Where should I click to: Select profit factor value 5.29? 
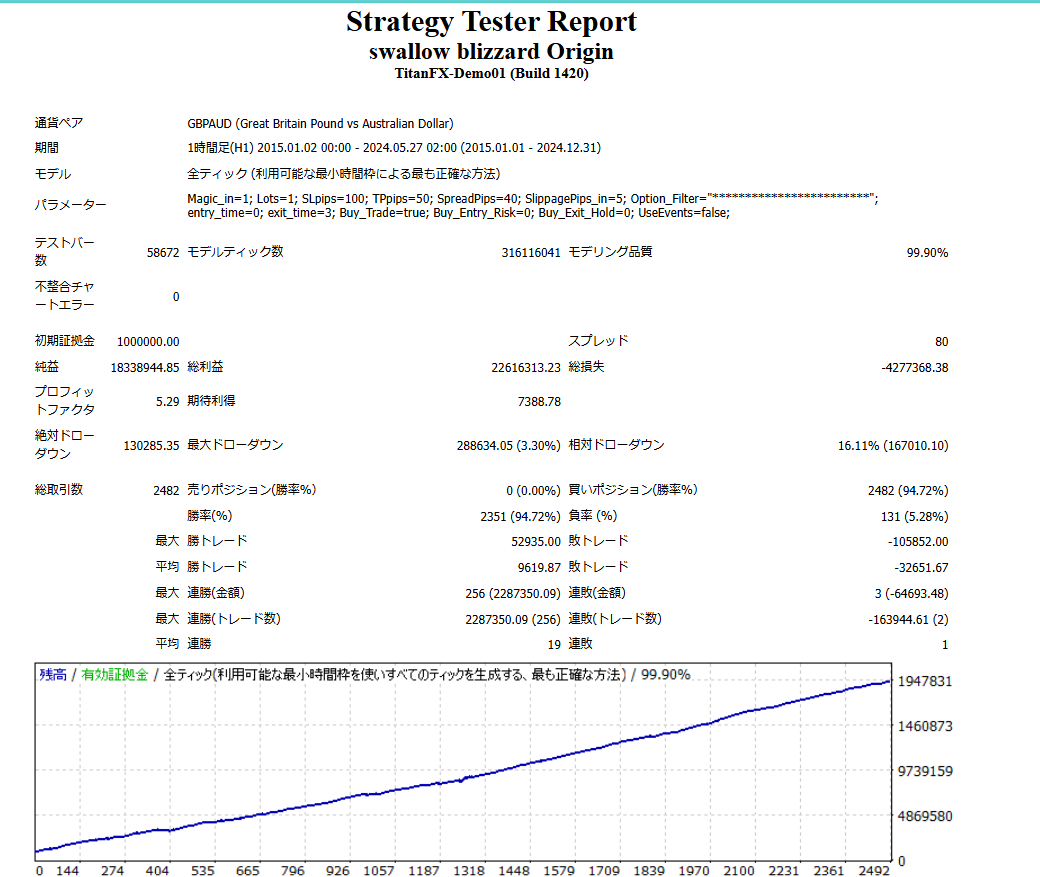pos(168,402)
